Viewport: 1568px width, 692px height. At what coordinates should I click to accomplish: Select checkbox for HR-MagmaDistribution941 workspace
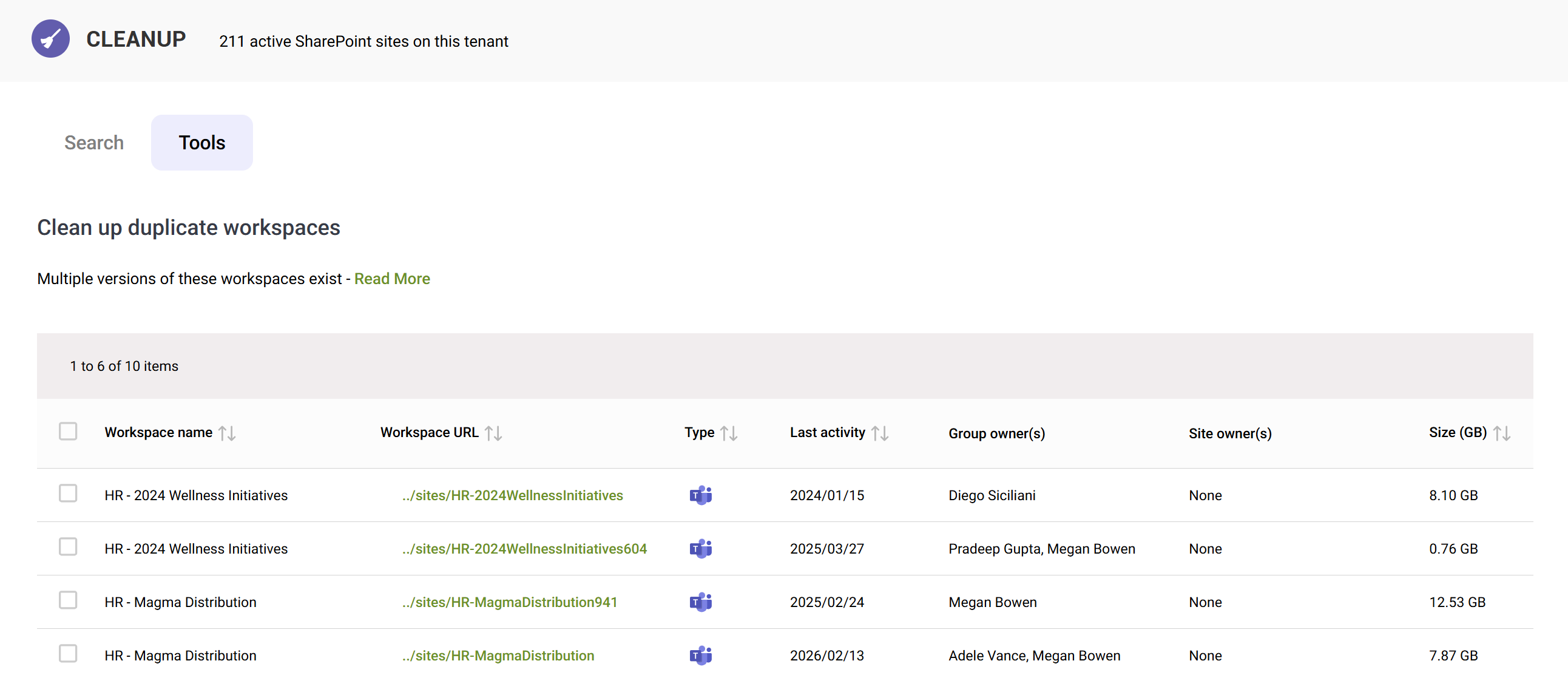(x=68, y=600)
